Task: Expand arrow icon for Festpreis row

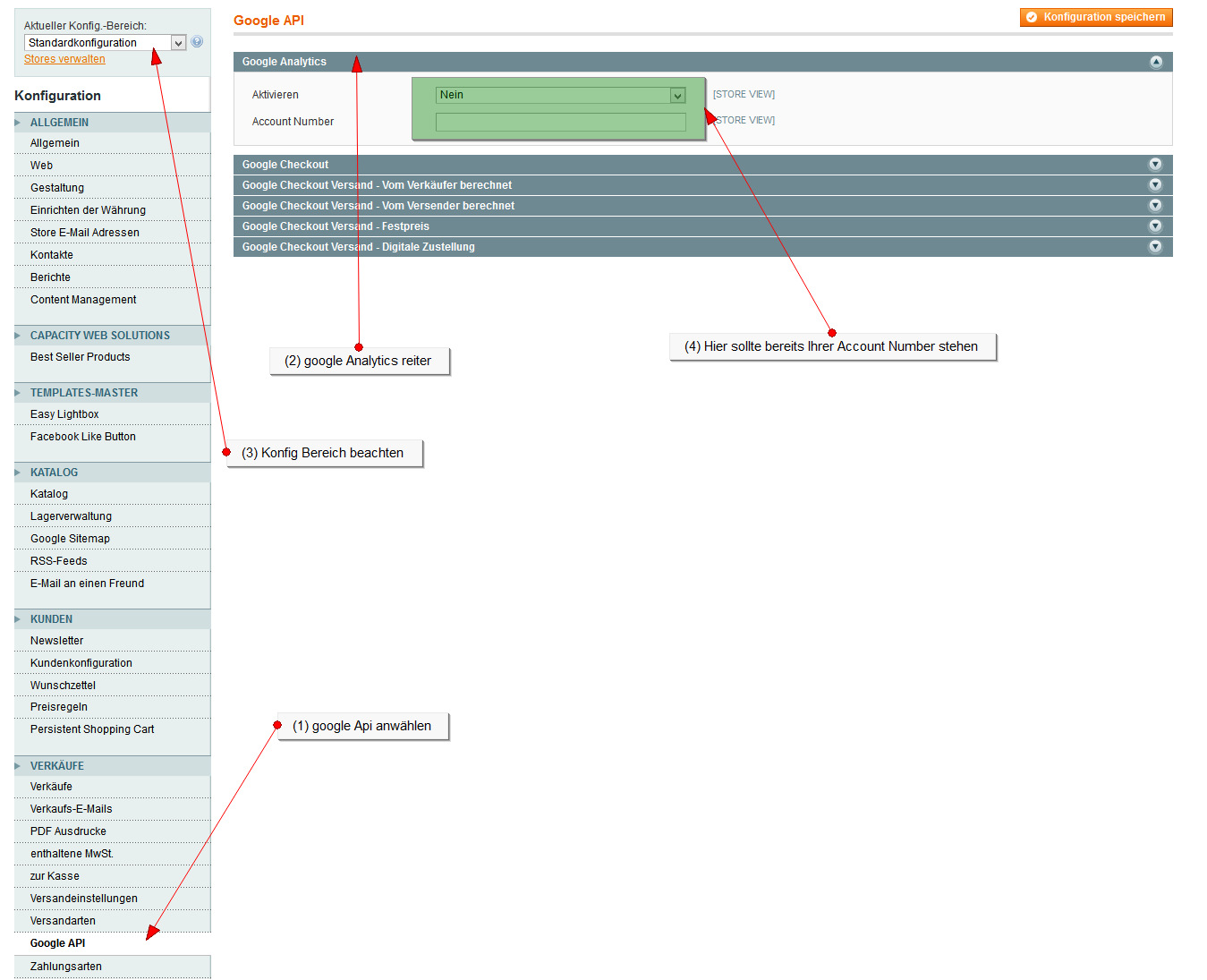Action: [x=1155, y=226]
